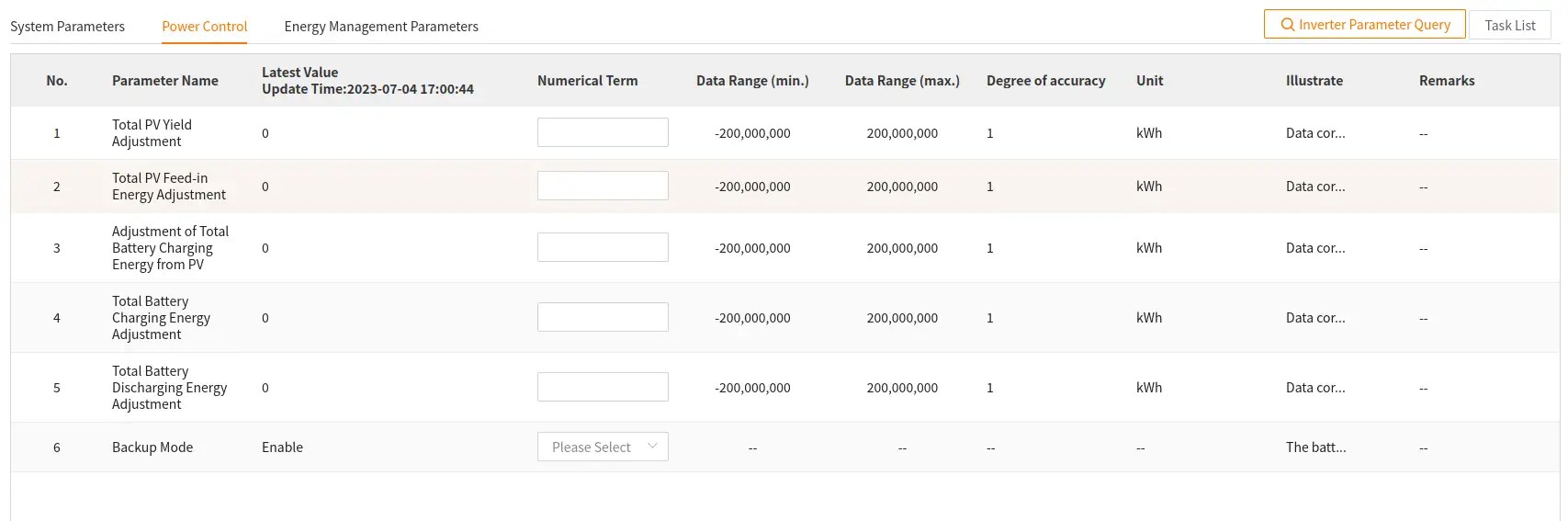Focus the Total PV Feed-in Energy Adjustment input

point(603,186)
